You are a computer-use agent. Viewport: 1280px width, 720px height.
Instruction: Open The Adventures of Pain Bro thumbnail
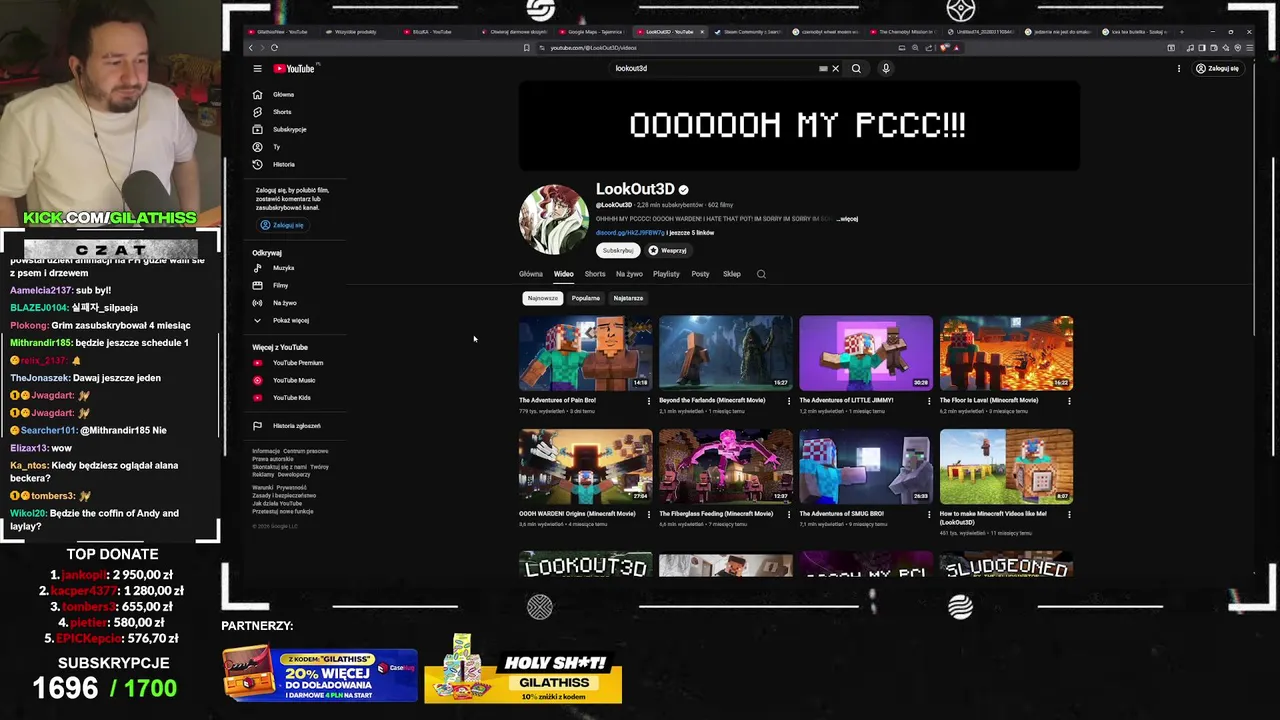point(586,353)
